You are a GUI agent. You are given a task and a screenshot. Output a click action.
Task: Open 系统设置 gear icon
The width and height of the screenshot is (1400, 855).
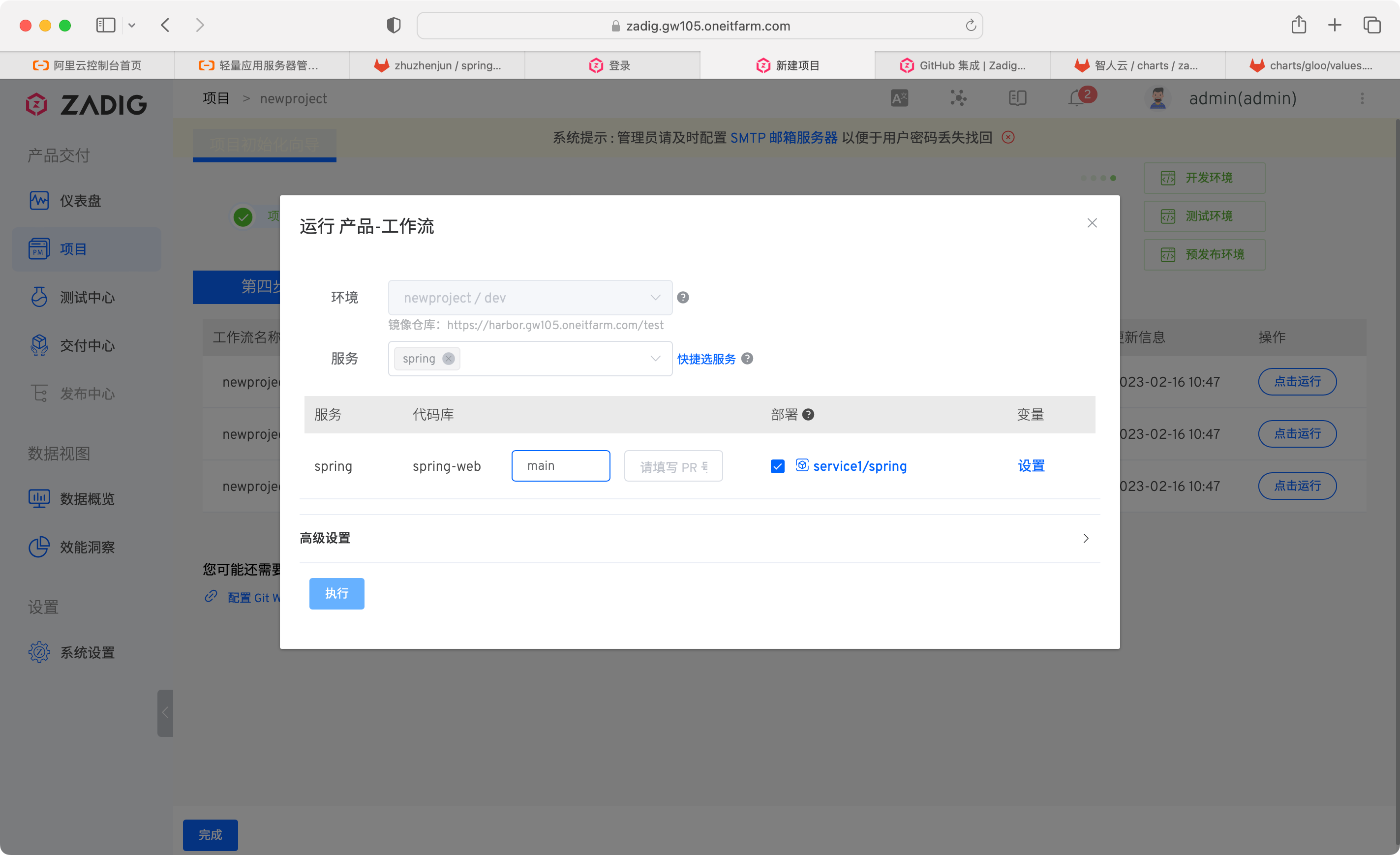click(39, 652)
